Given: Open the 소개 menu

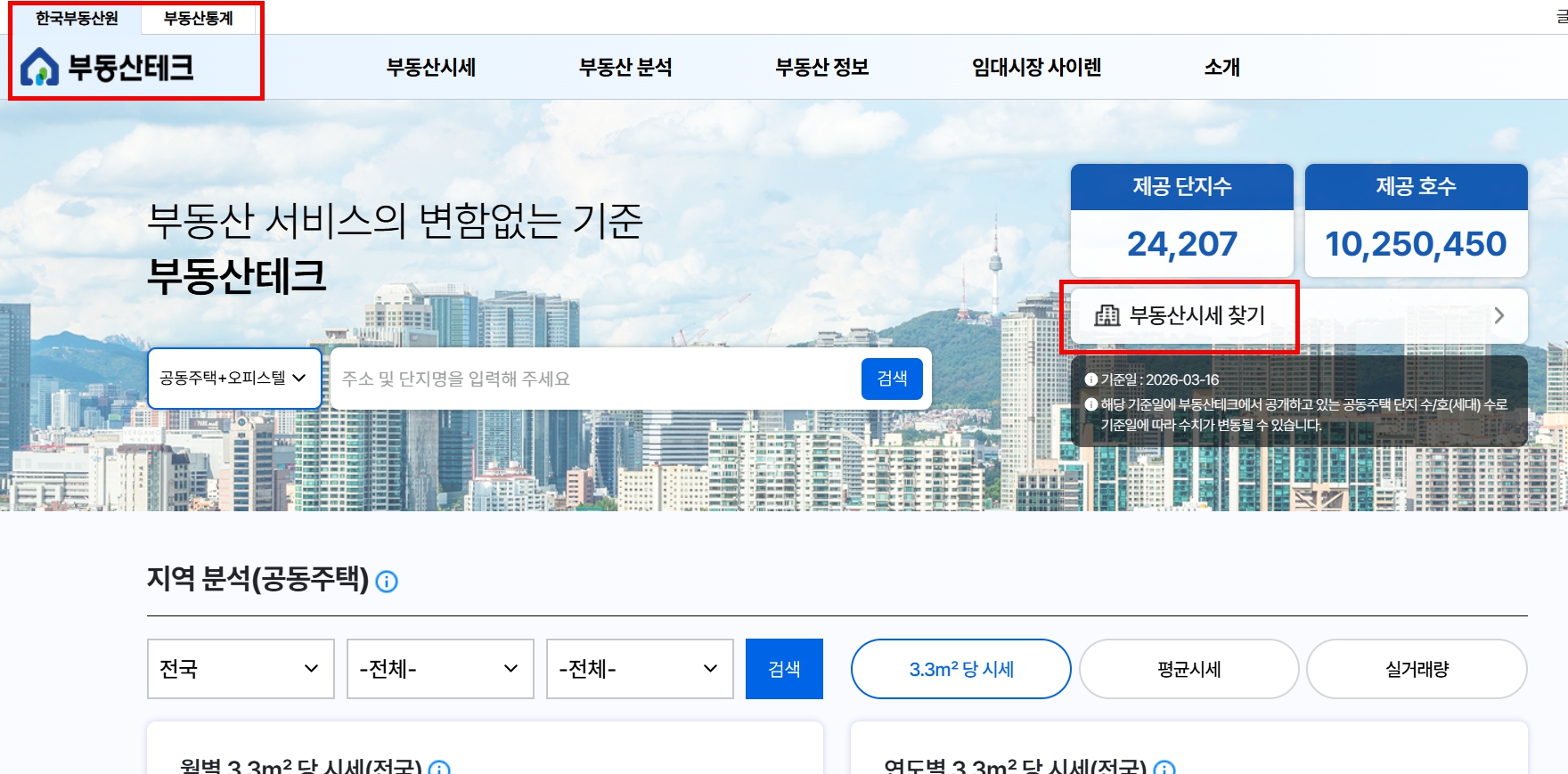Looking at the screenshot, I should coord(1222,67).
